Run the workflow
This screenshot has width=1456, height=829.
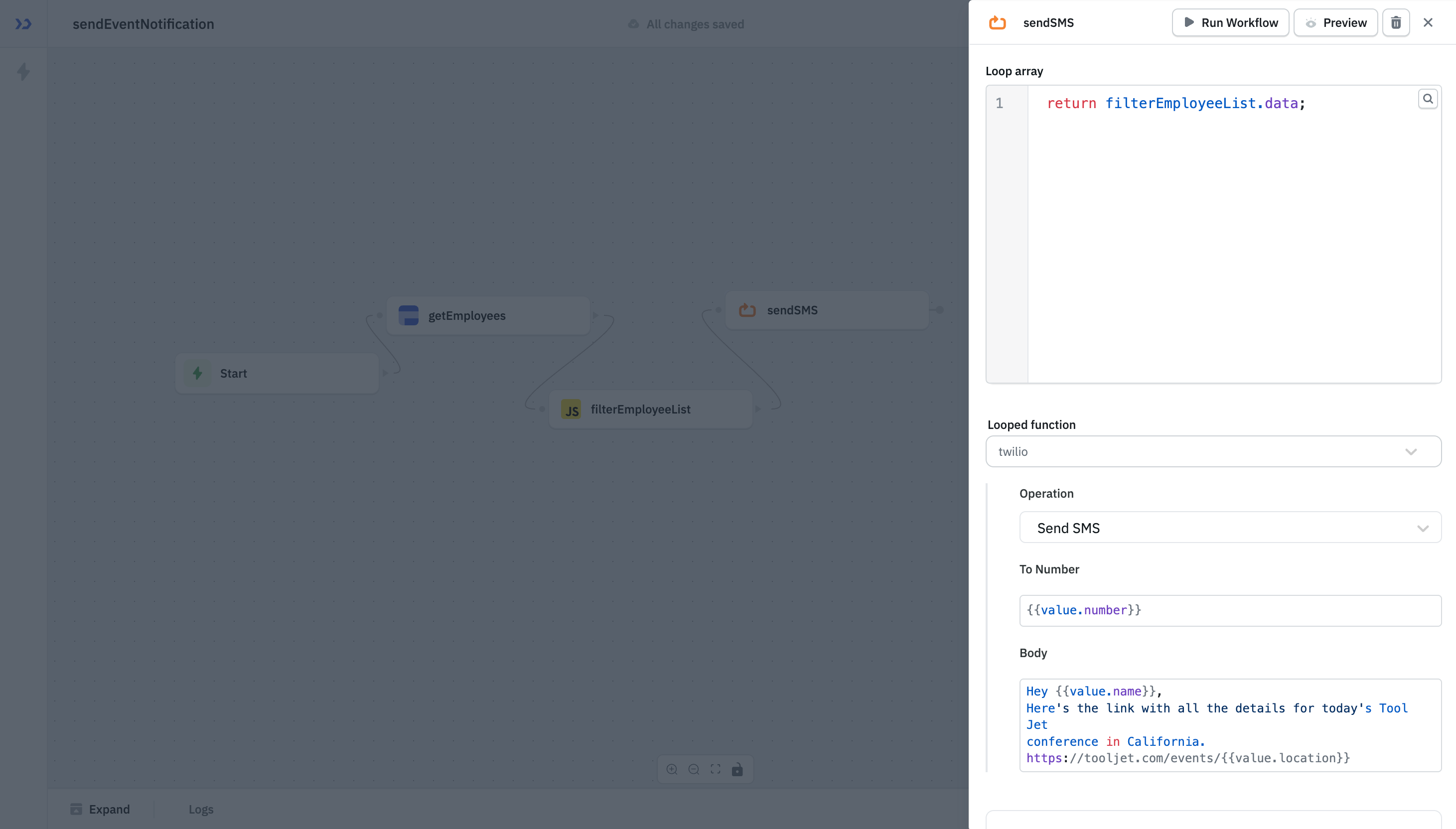(x=1230, y=22)
